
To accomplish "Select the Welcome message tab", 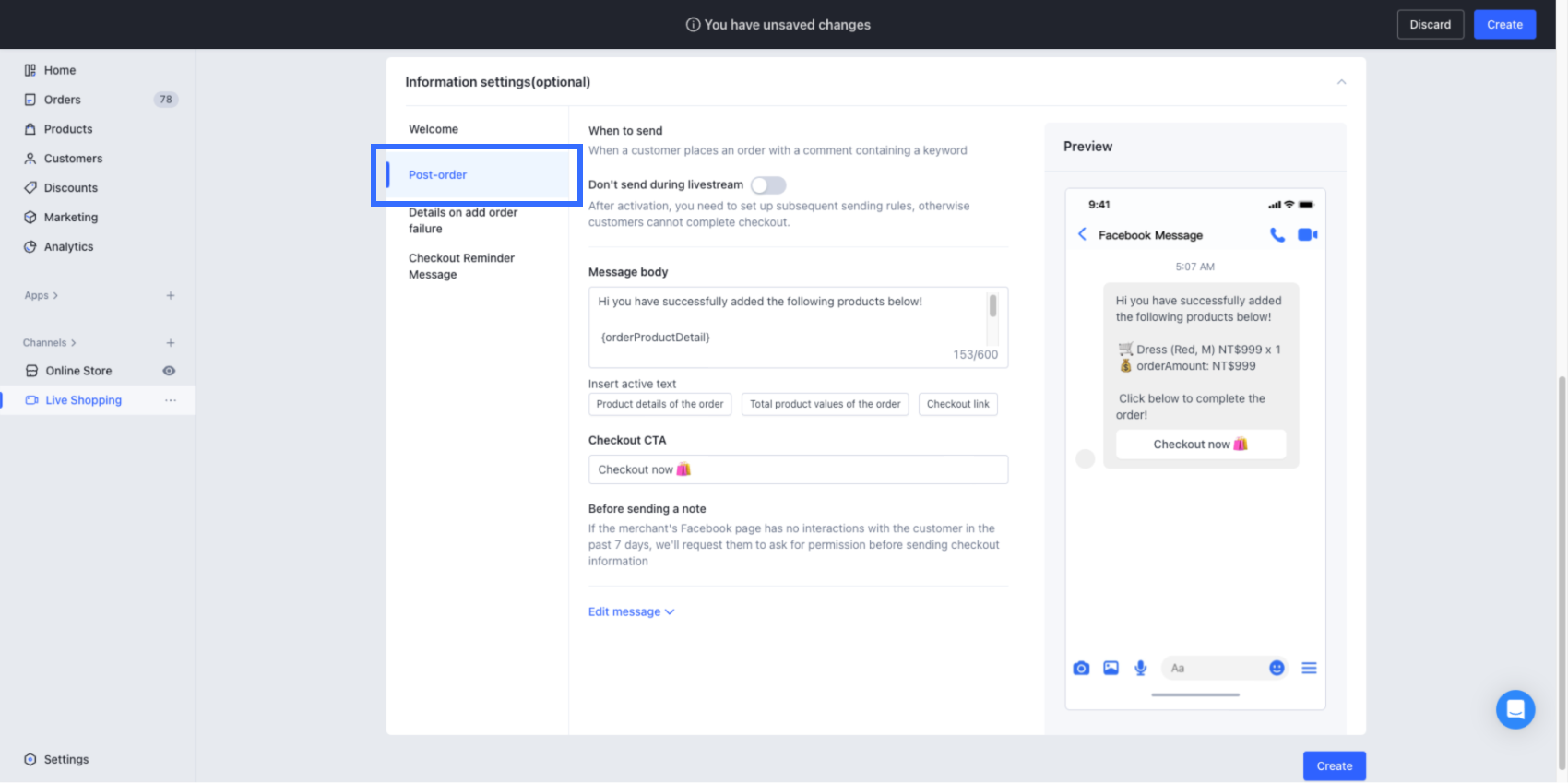I will 434,129.
